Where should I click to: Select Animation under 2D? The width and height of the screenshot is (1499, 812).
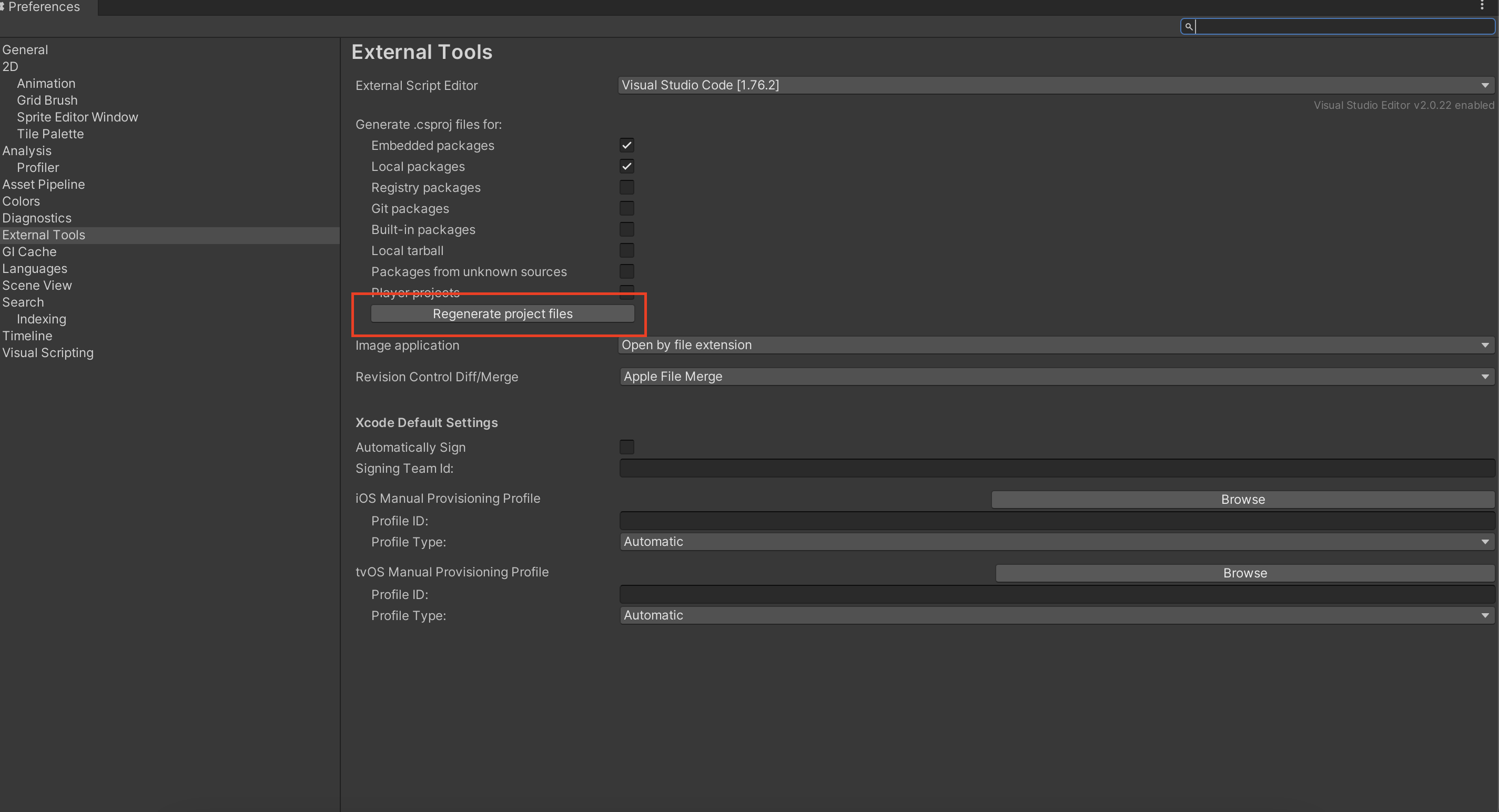(x=46, y=83)
